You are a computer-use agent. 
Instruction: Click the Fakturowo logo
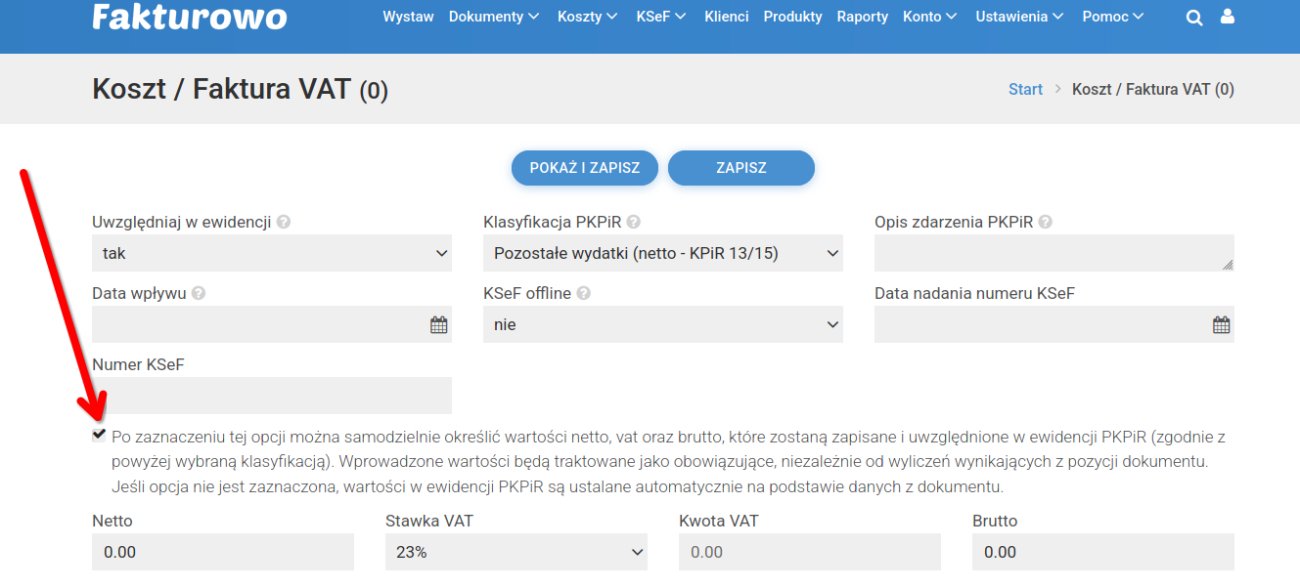pyautogui.click(x=190, y=17)
